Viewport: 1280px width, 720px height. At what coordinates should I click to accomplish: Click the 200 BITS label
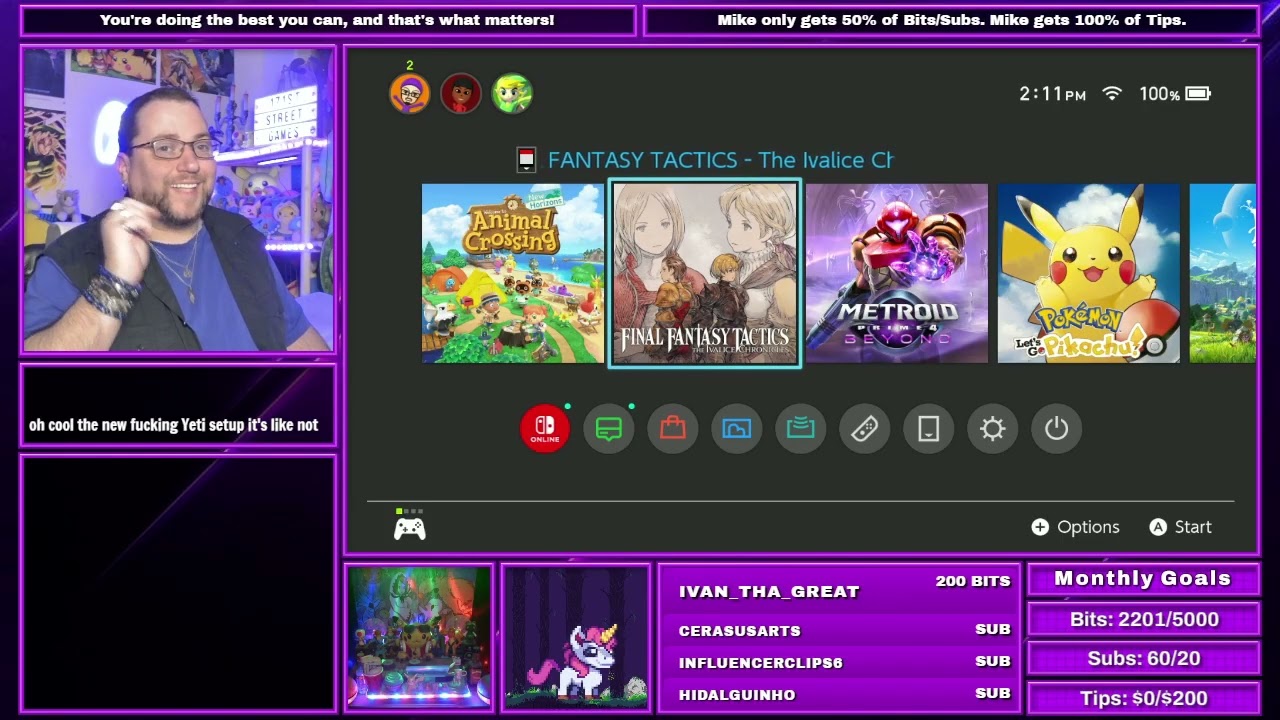click(x=973, y=581)
